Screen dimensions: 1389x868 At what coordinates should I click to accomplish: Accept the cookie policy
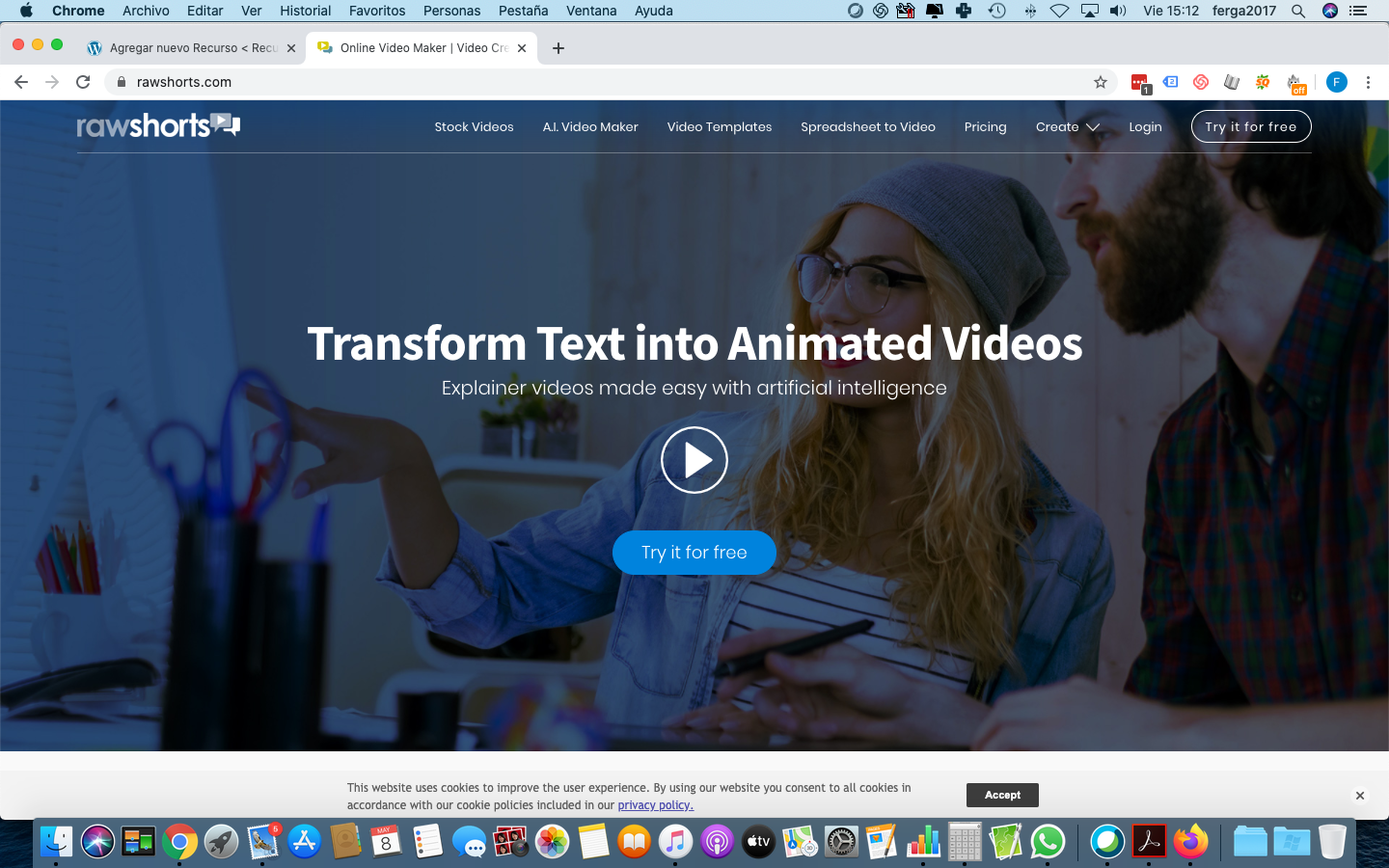pyautogui.click(x=1002, y=795)
